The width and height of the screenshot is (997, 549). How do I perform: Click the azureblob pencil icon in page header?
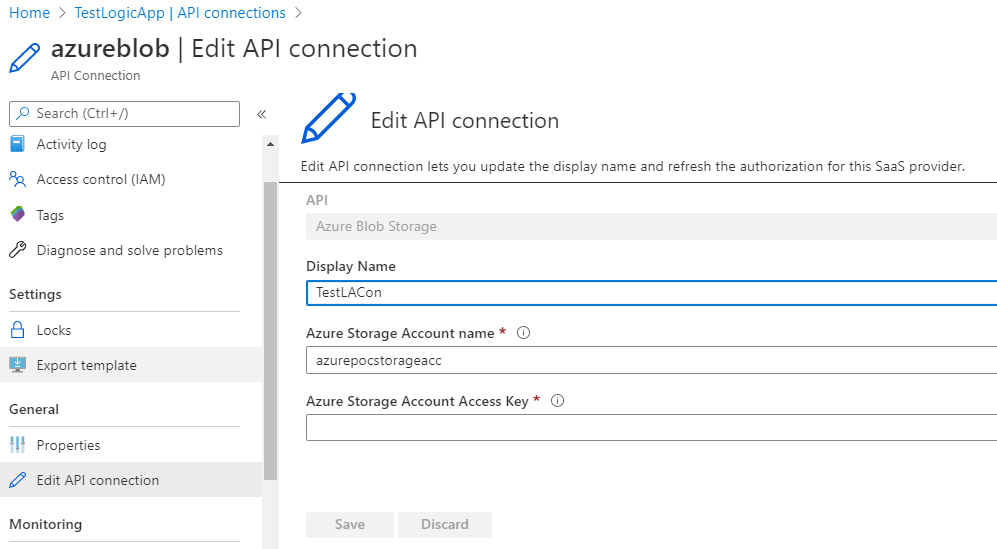(x=25, y=58)
